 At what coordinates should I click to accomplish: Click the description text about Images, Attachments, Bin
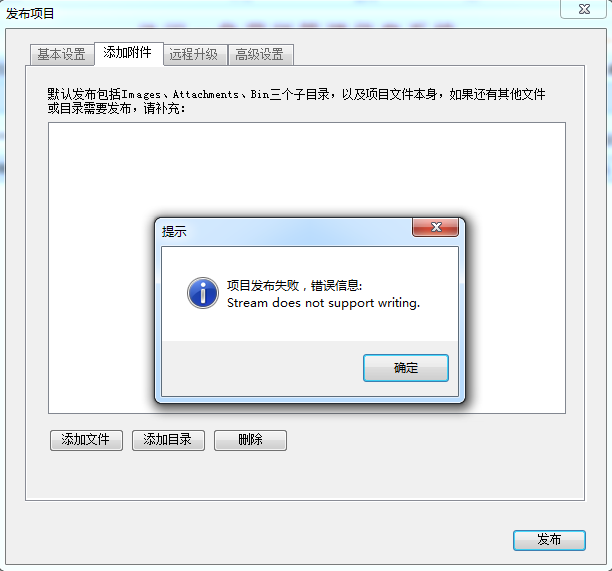click(x=296, y=101)
